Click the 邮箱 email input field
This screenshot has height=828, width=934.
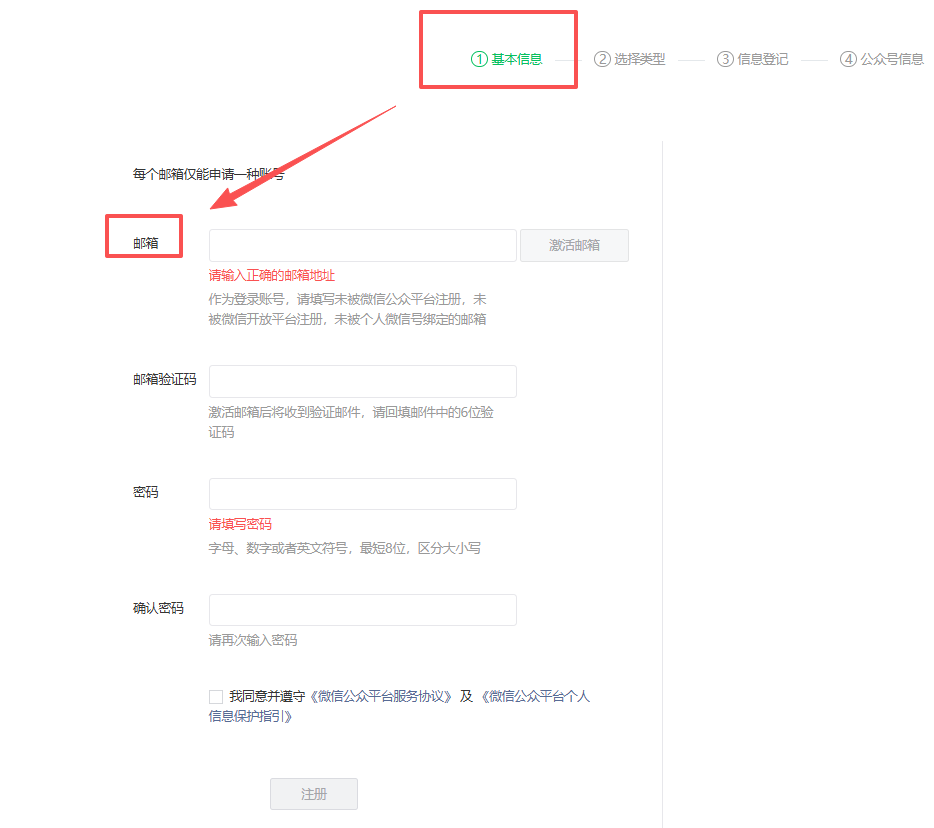(362, 245)
